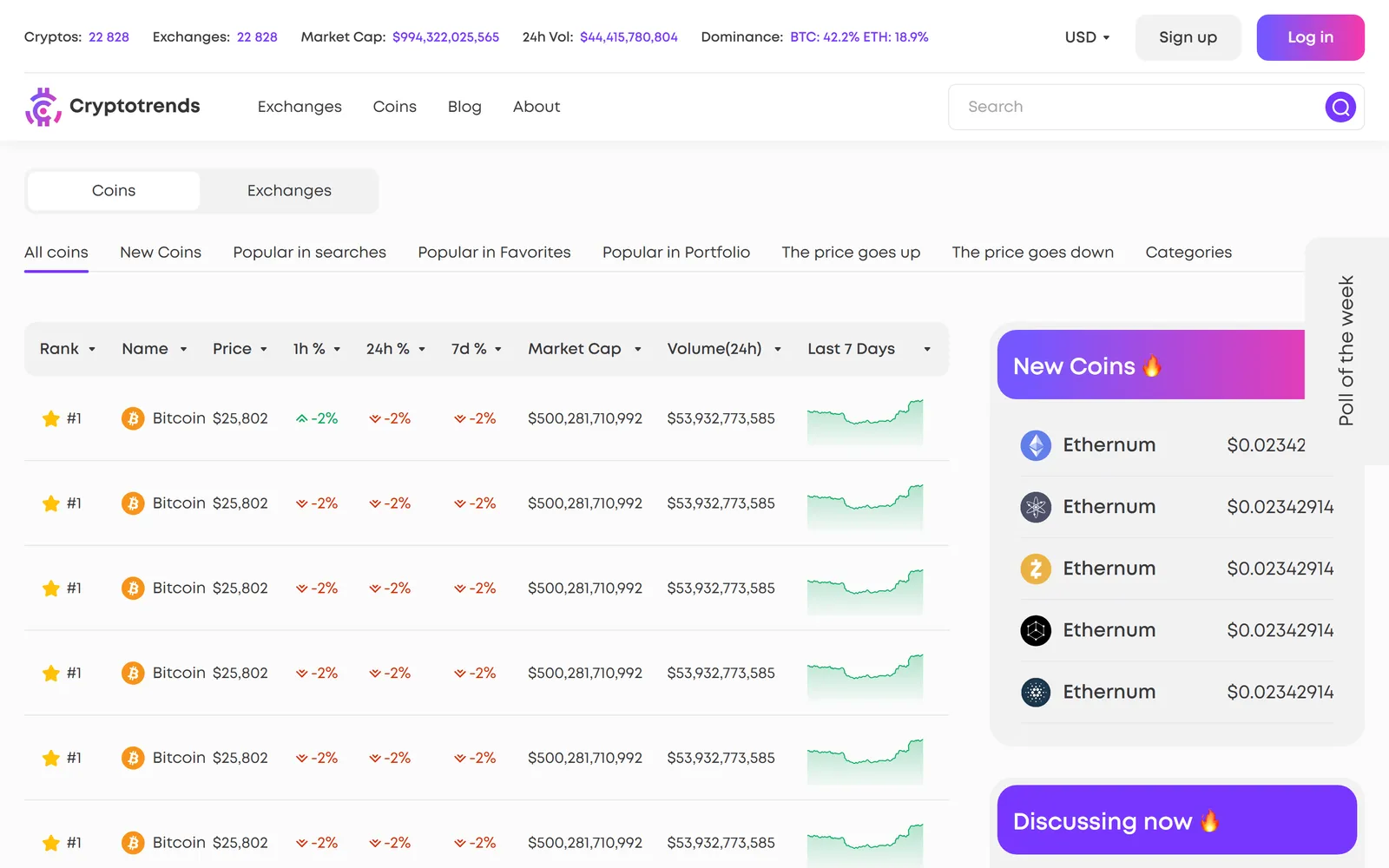Click the purple search magnifier button

tap(1340, 107)
